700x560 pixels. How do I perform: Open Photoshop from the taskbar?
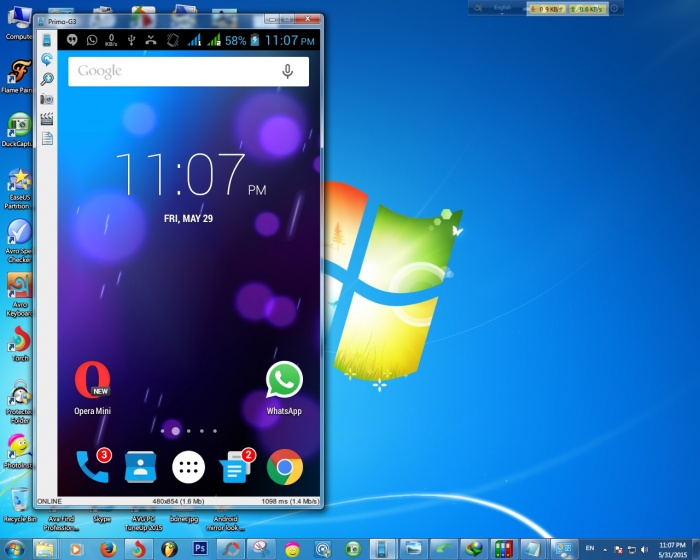click(x=200, y=549)
